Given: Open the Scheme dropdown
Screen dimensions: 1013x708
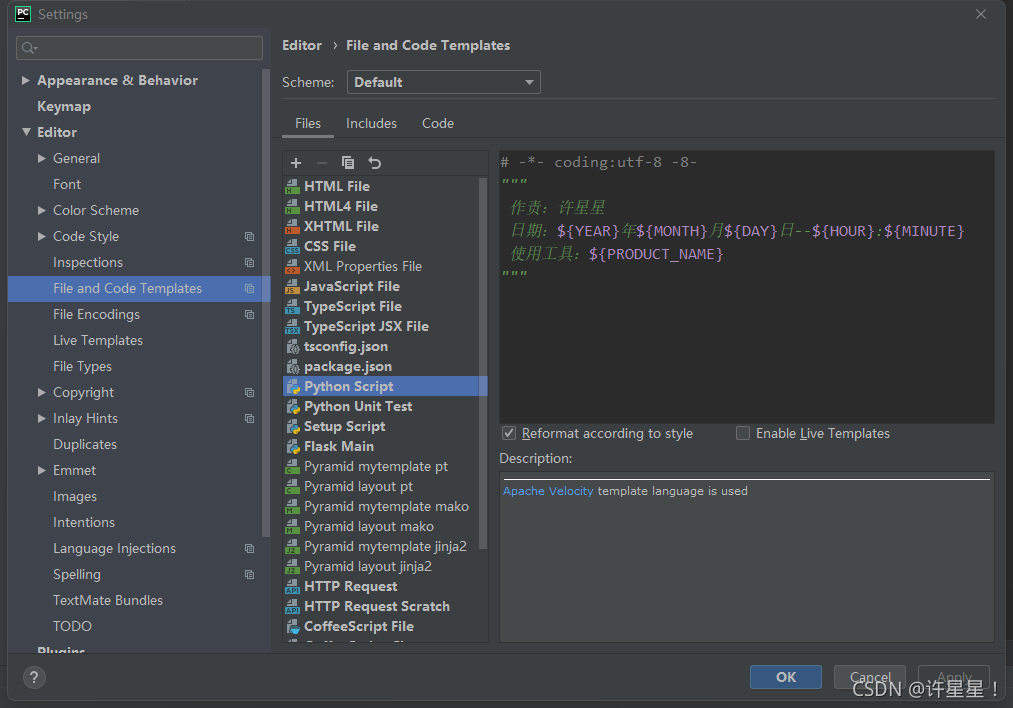Looking at the screenshot, I should pos(443,82).
